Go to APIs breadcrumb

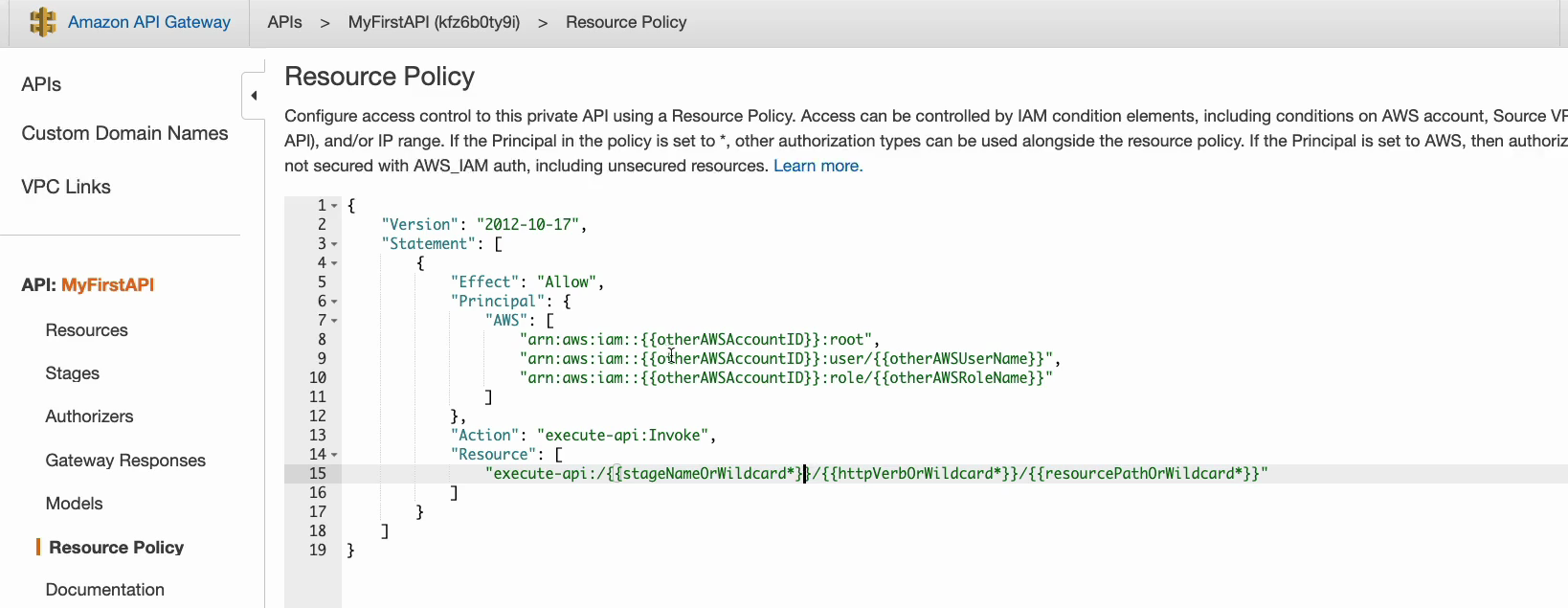click(x=284, y=22)
